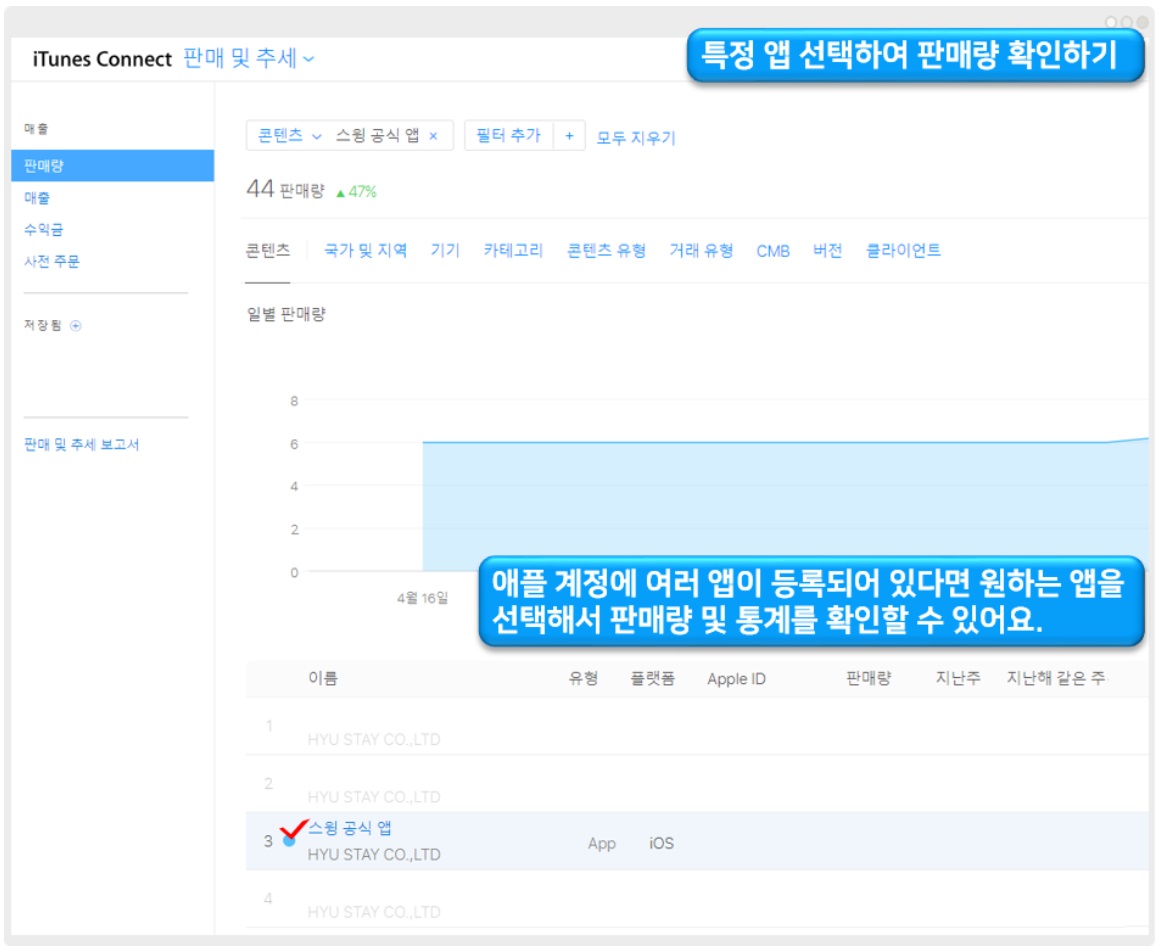Click the App type cell in row 3
This screenshot has width=1160, height=948.
601,844
